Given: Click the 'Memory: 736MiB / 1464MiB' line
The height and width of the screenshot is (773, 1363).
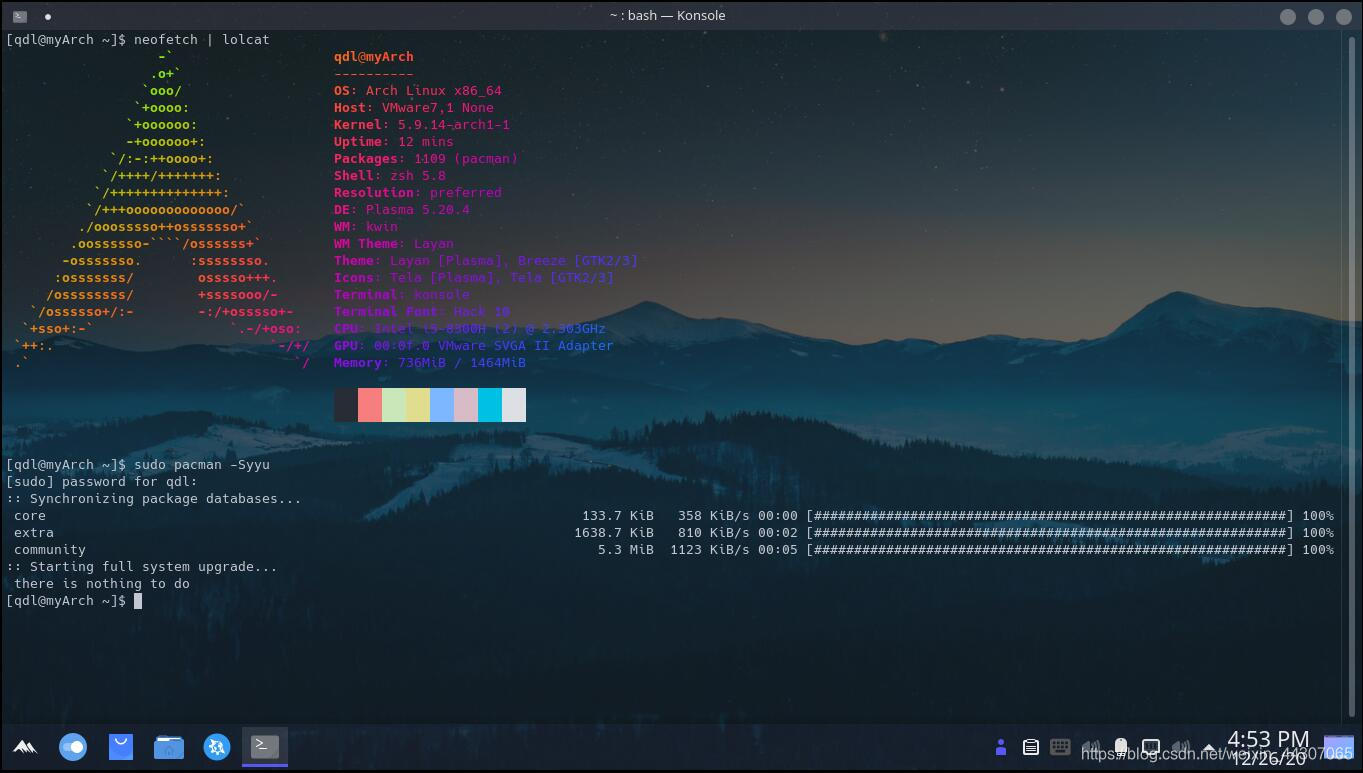Looking at the screenshot, I should tap(430, 362).
